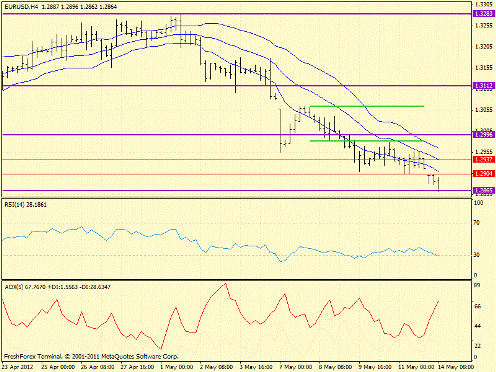
Task: Click the 1.3305 price axis label
Action: pos(484,5)
